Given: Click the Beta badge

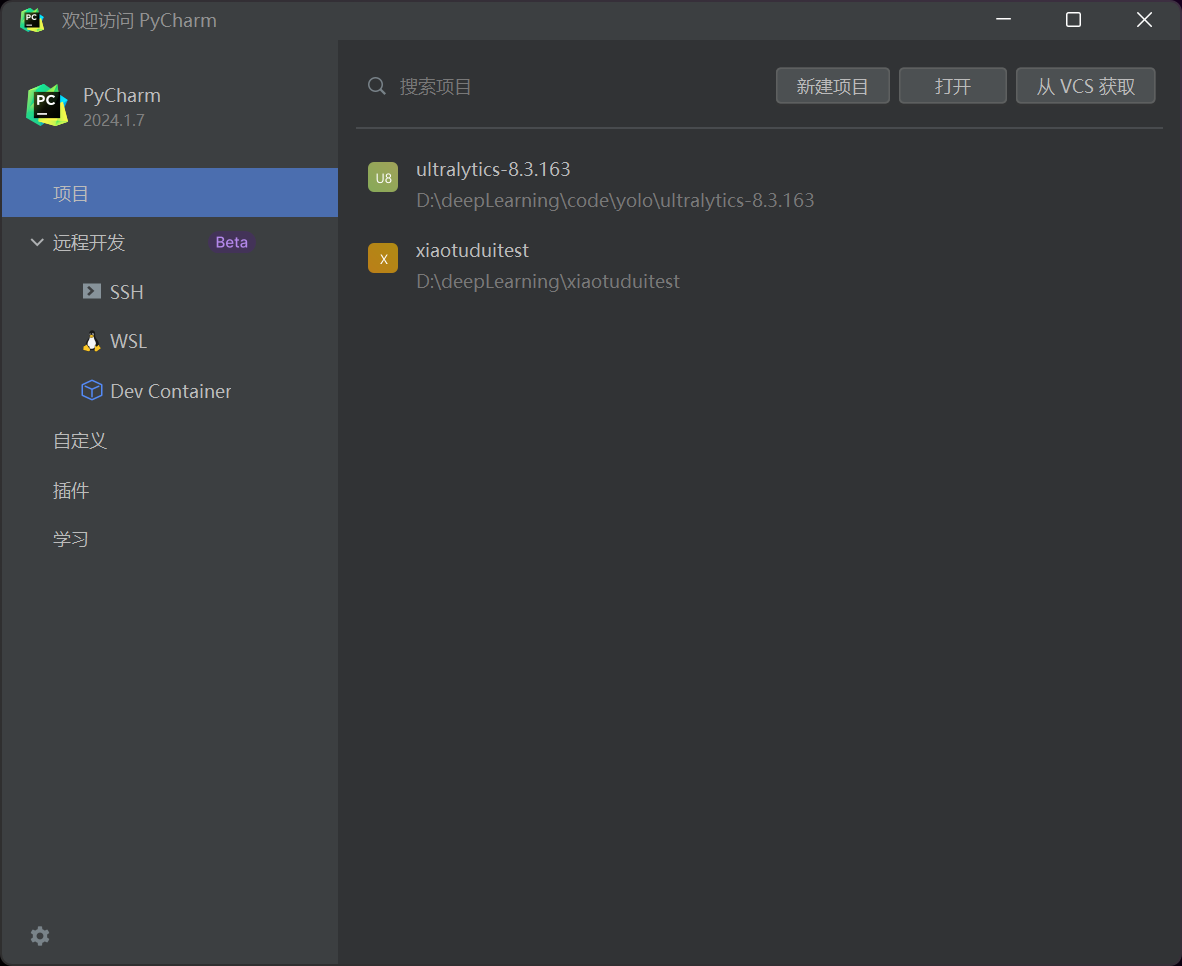Looking at the screenshot, I should click(x=231, y=242).
